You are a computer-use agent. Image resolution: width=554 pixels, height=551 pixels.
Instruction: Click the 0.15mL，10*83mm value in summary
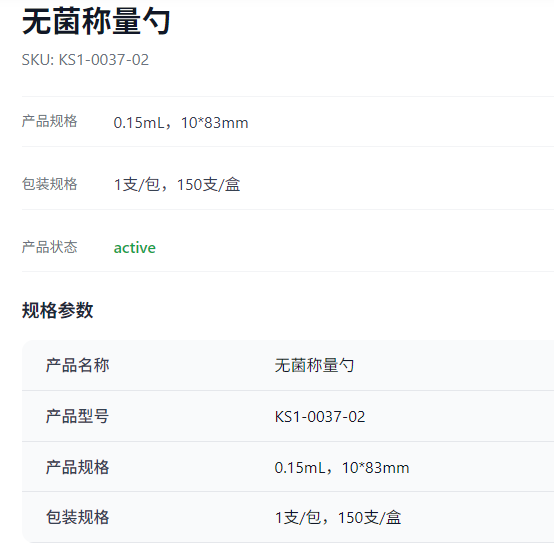tap(181, 123)
